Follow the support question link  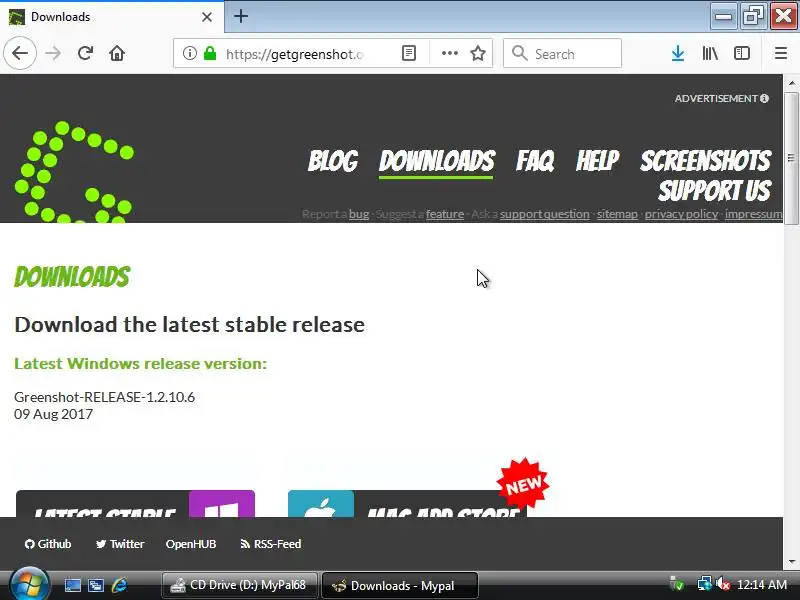pyautogui.click(x=544, y=214)
